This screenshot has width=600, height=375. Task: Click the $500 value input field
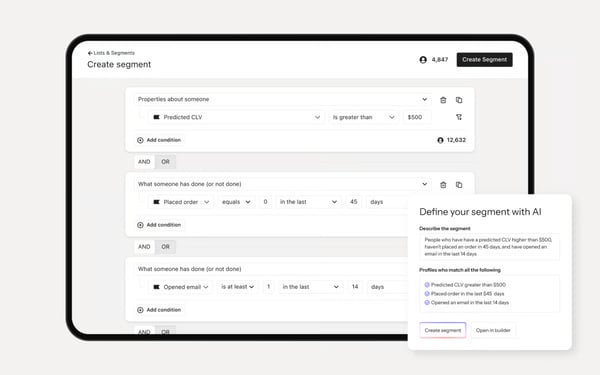(x=417, y=117)
